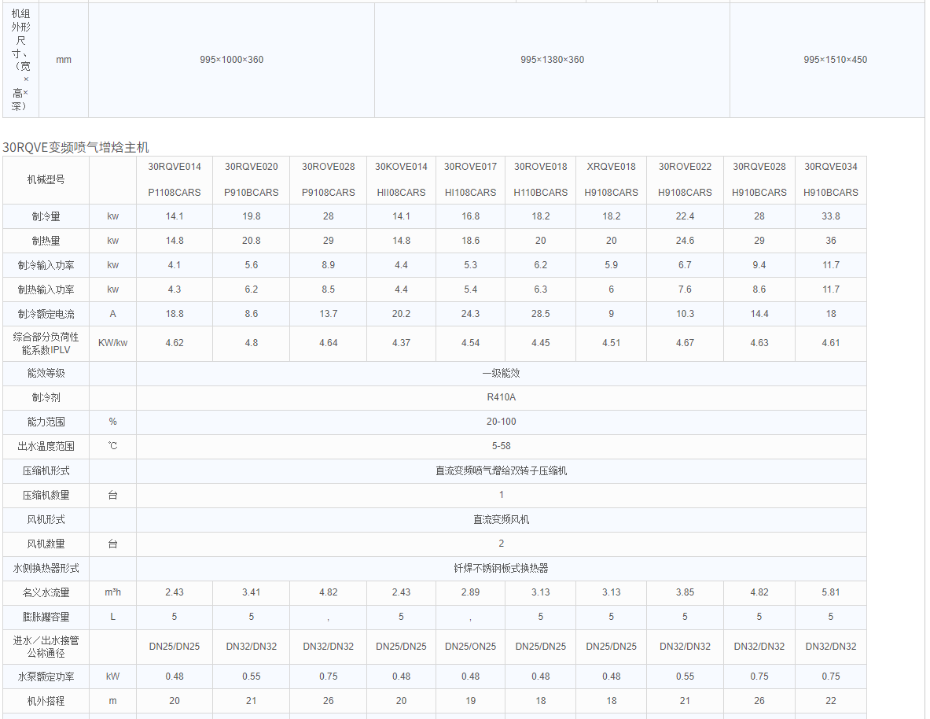Select the XRQVE018 model header cell
This screenshot has width=930, height=719.
(610, 166)
